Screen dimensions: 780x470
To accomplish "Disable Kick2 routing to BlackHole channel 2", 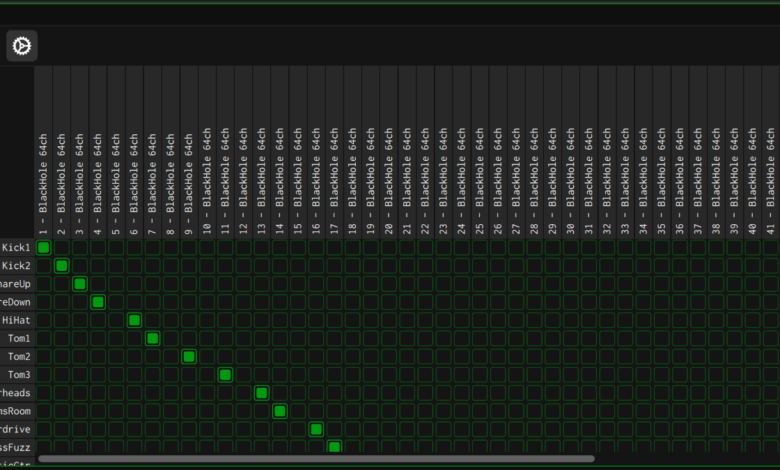I will click(x=61, y=266).
